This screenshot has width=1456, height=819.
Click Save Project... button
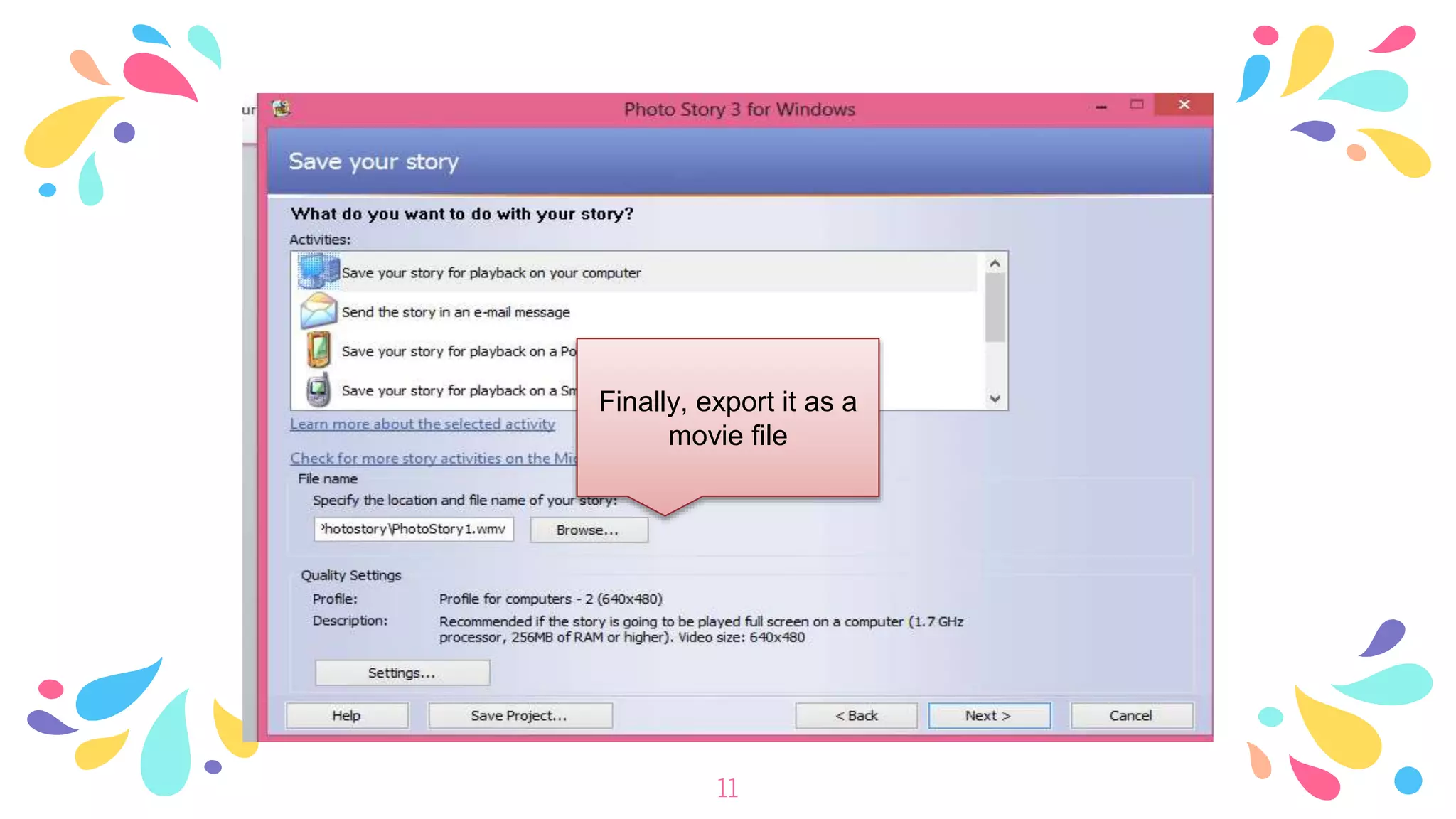pyautogui.click(x=520, y=715)
